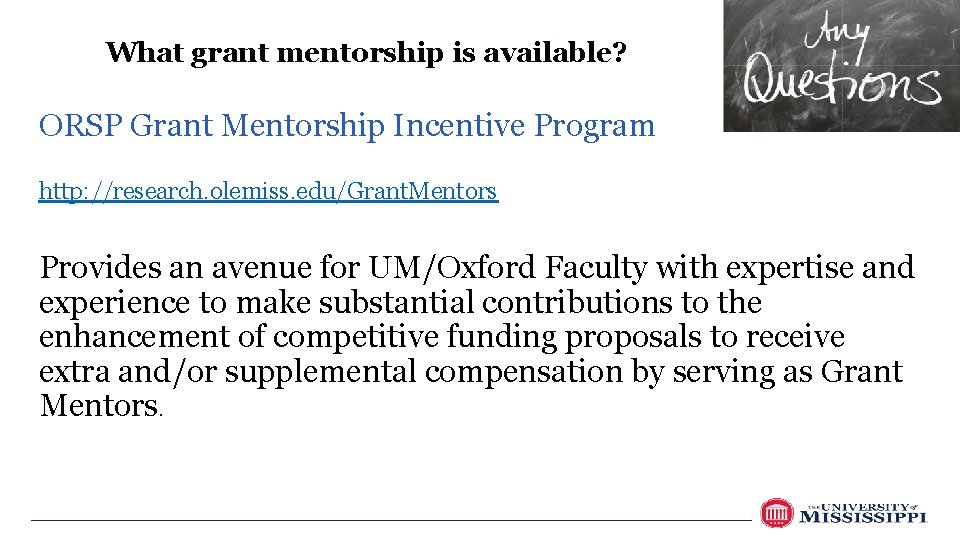Open the research.olemiss.edu Grant Mentors link
The image size is (960, 540).
pos(267,191)
